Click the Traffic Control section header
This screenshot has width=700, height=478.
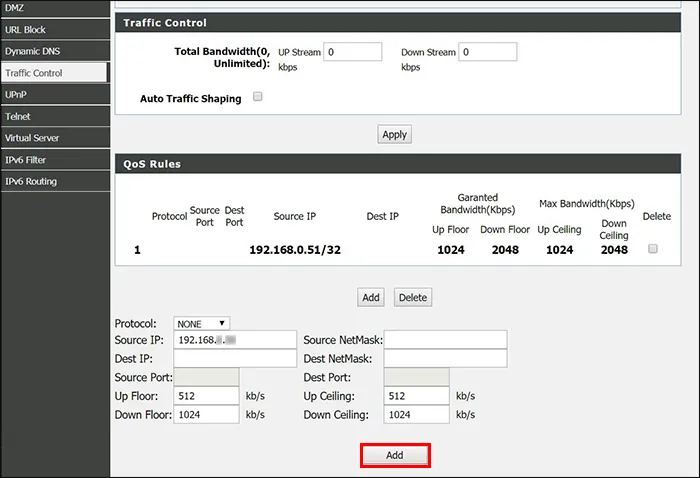(x=398, y=23)
